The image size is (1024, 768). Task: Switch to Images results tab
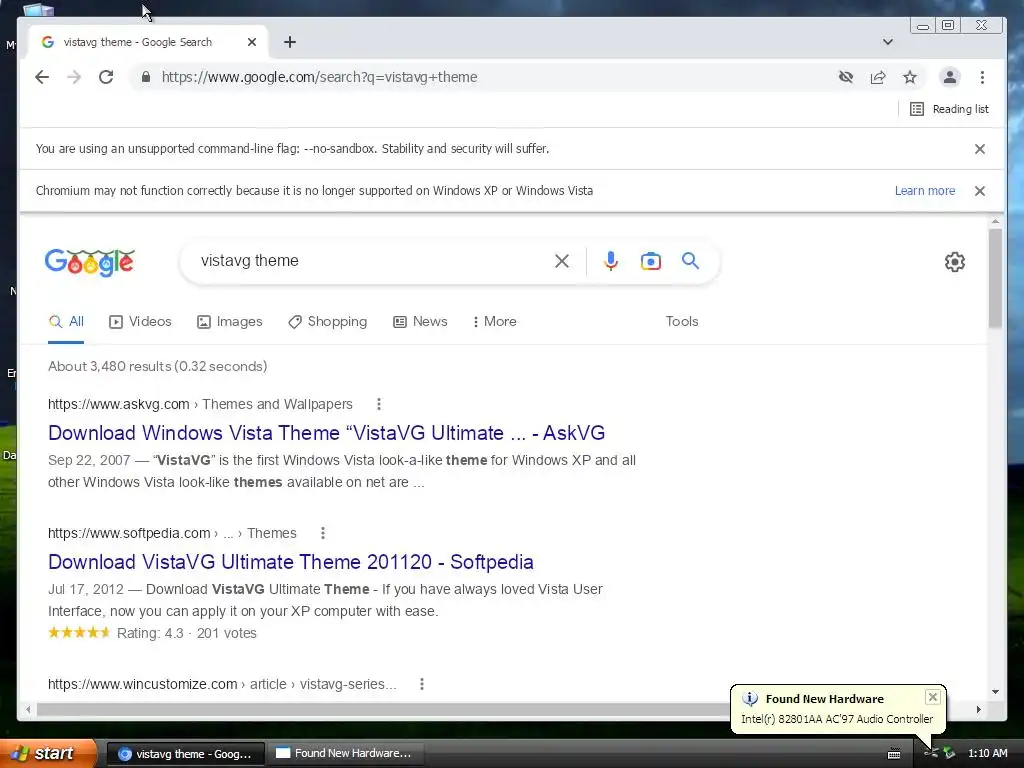click(x=229, y=321)
